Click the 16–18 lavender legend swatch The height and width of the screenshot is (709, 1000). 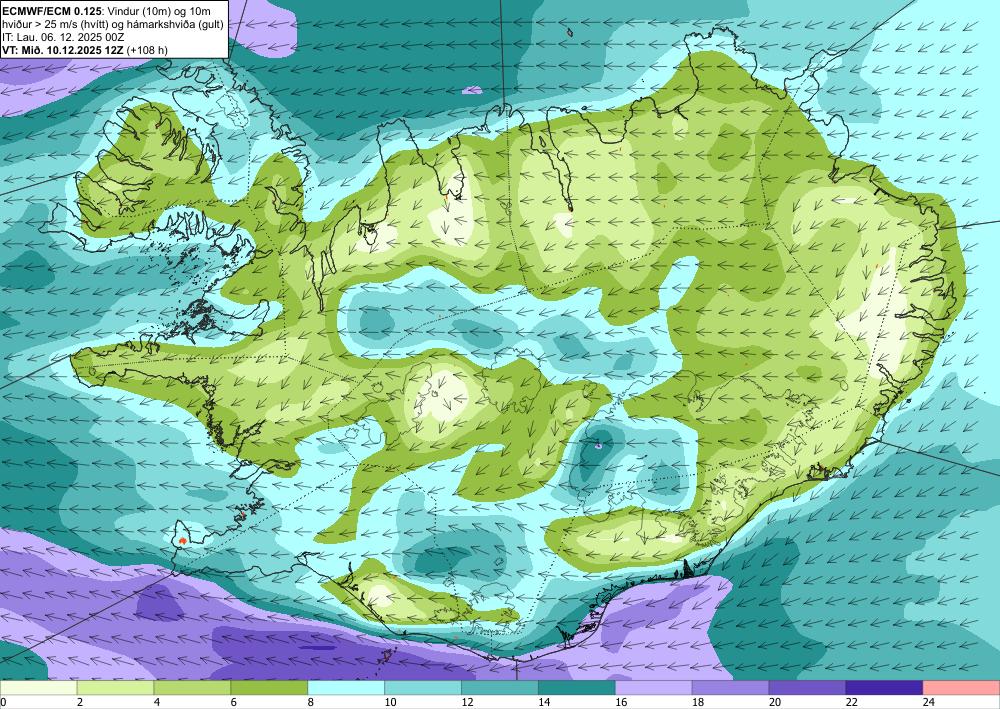click(654, 688)
